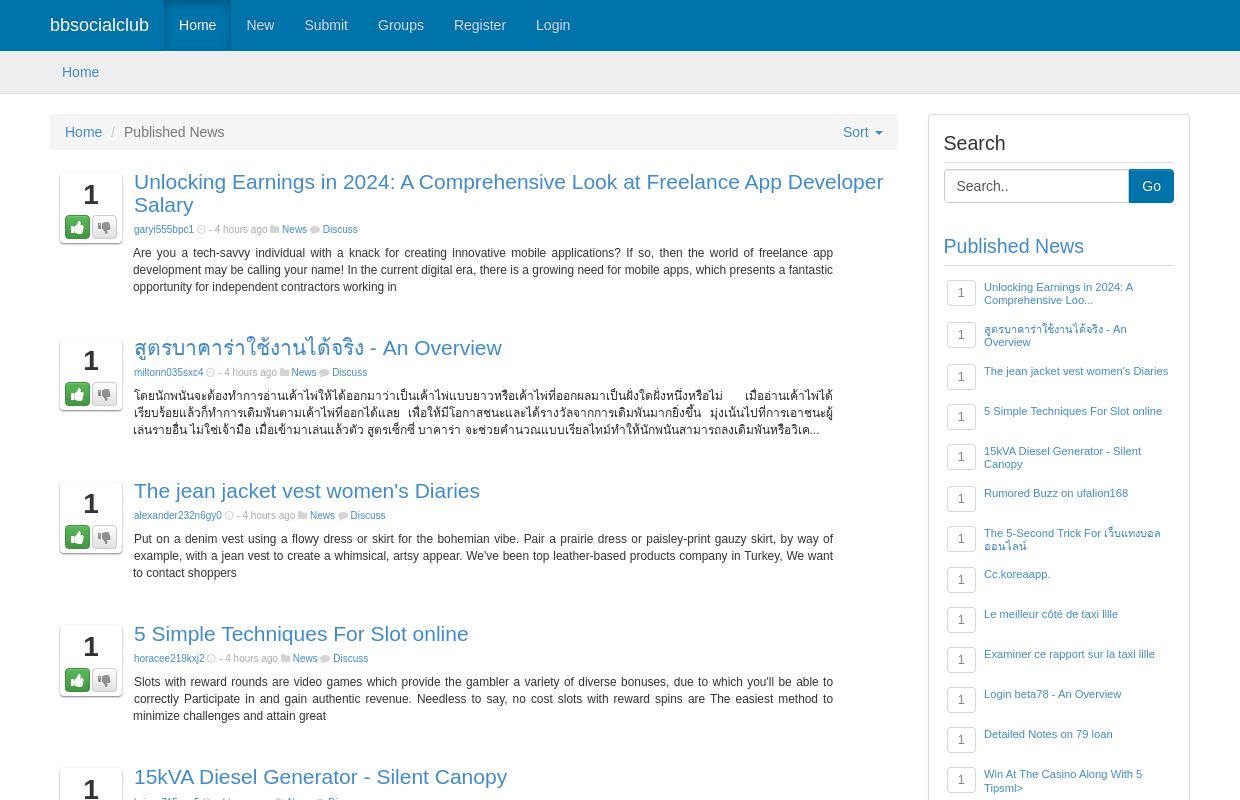Expand sort options next to Published News

tap(862, 132)
